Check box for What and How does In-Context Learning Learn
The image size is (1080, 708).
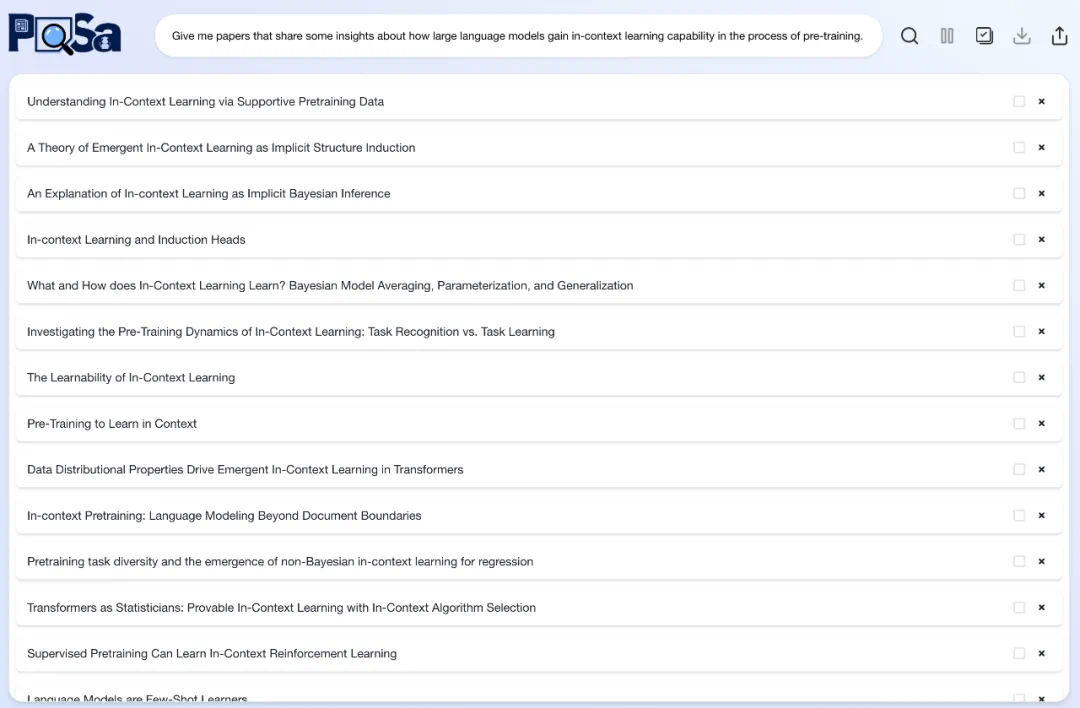coord(1019,285)
